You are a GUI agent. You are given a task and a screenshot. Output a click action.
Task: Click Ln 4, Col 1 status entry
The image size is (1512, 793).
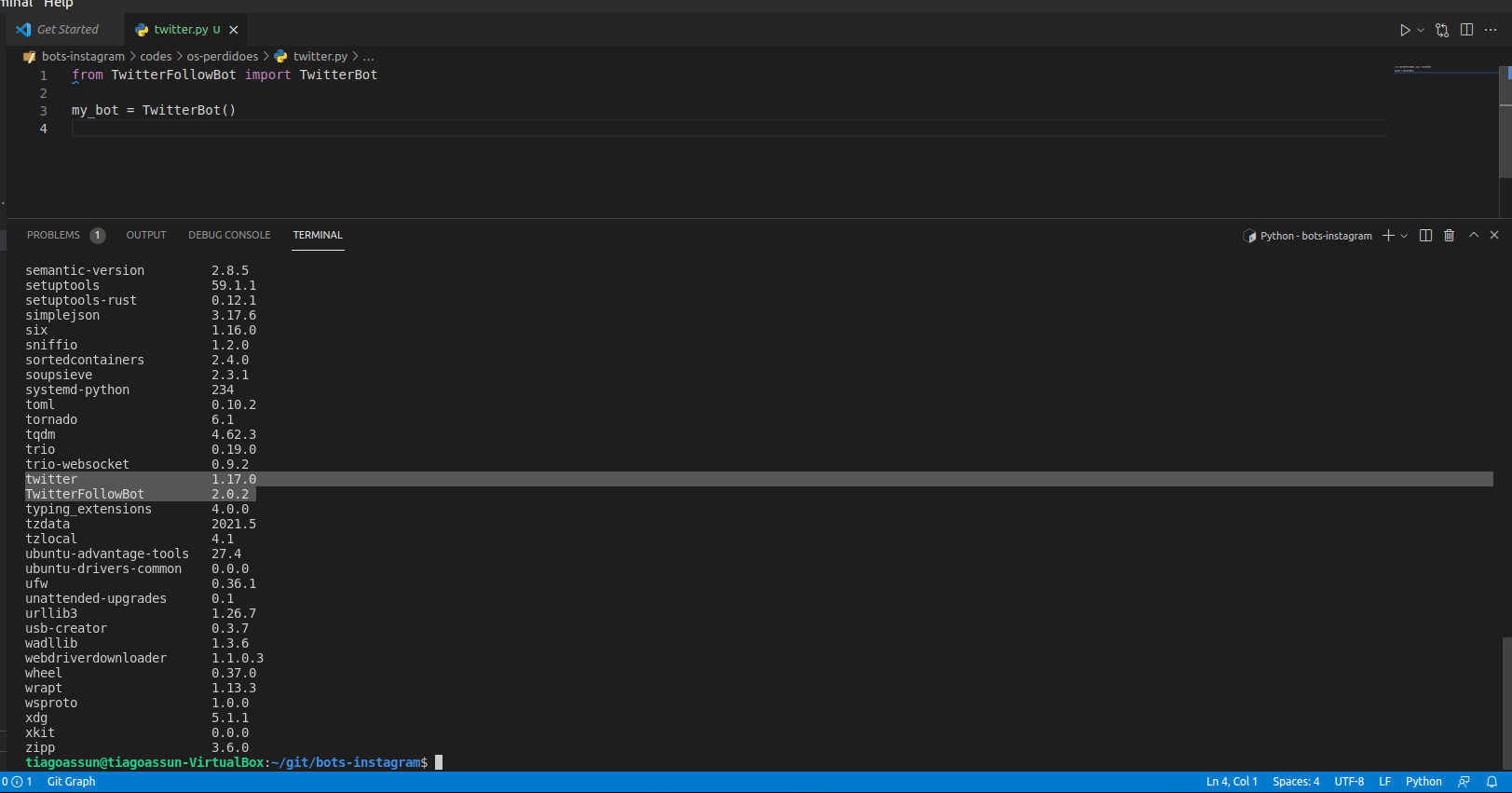(x=1232, y=782)
